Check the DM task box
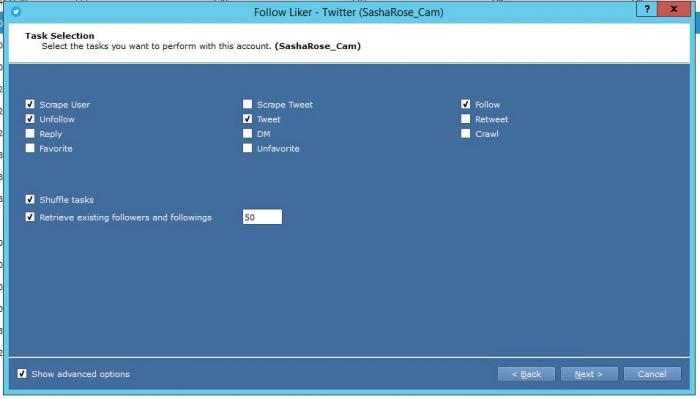Viewport: 700px width, 399px height. [247, 133]
